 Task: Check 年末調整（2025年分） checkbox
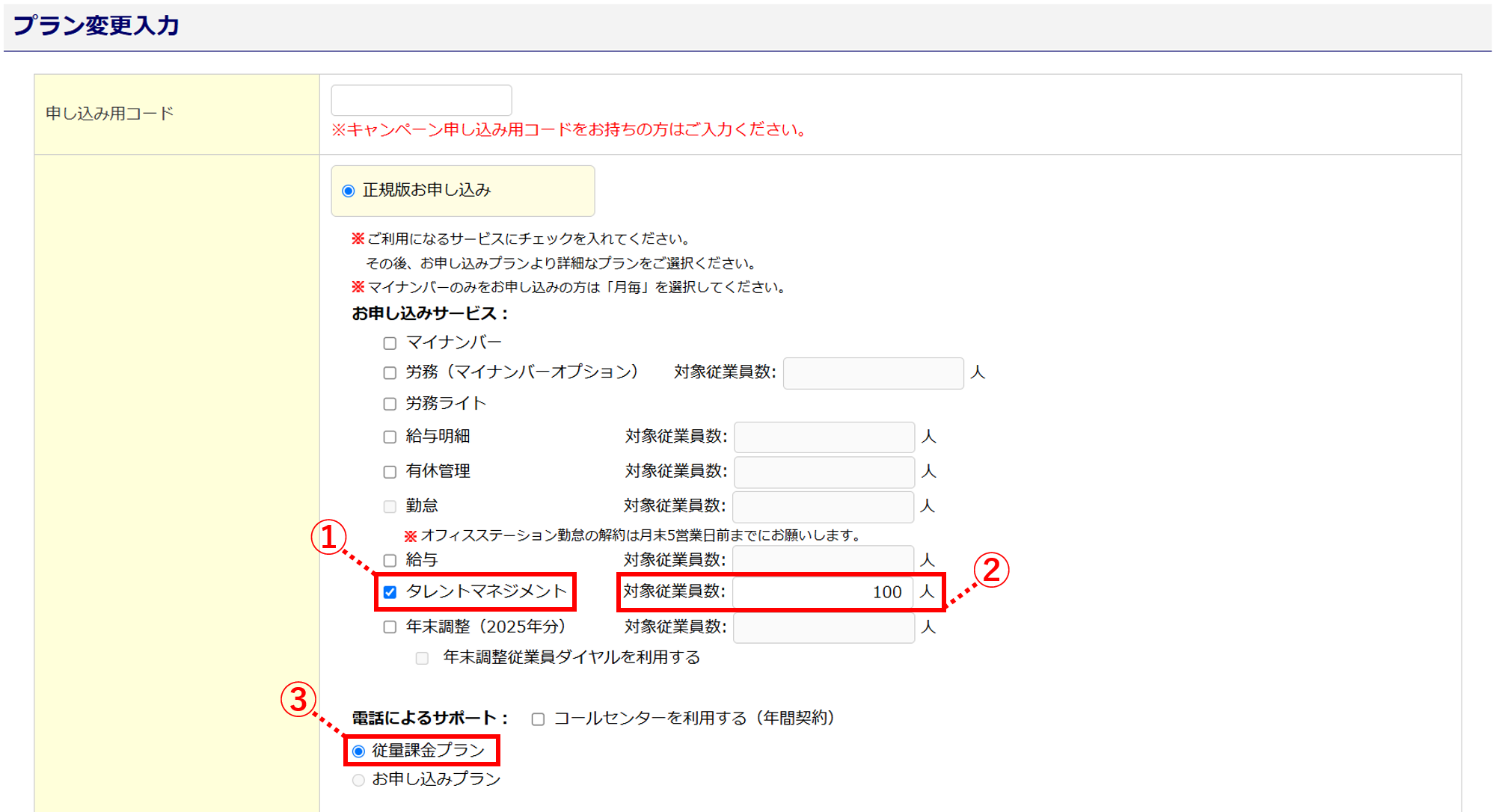pyautogui.click(x=390, y=627)
